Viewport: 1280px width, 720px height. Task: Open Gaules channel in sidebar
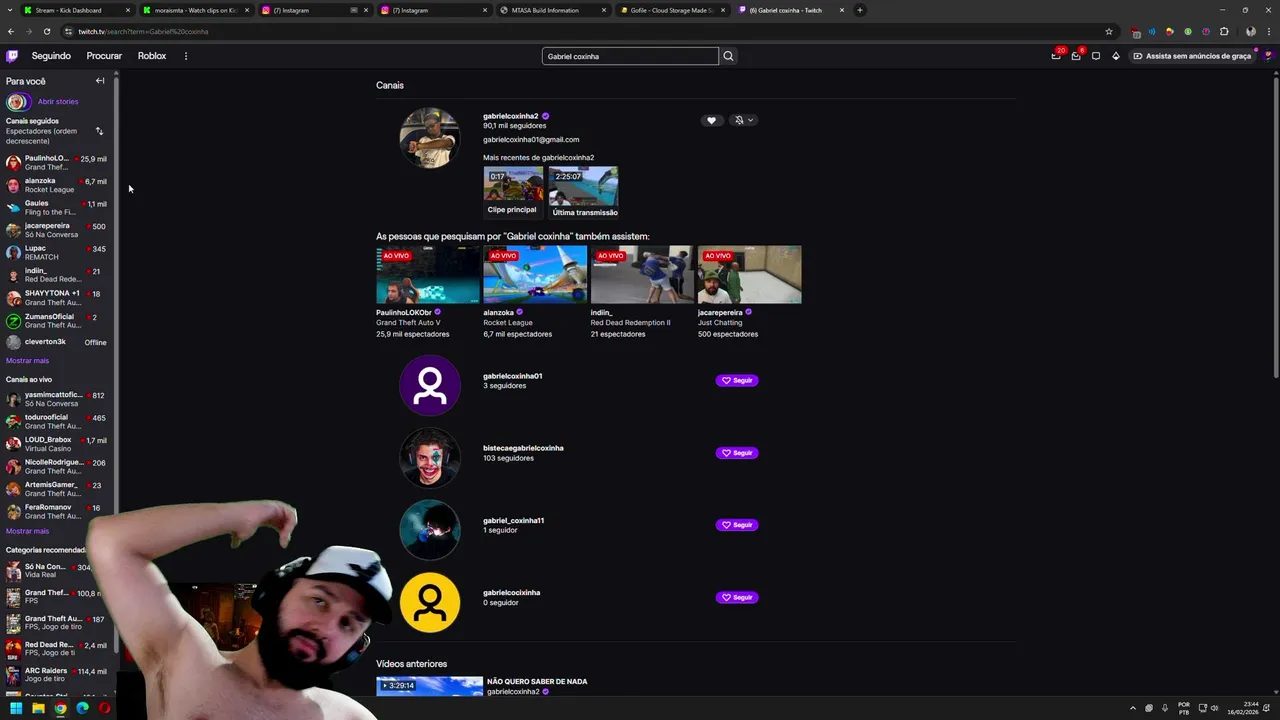coord(58,207)
